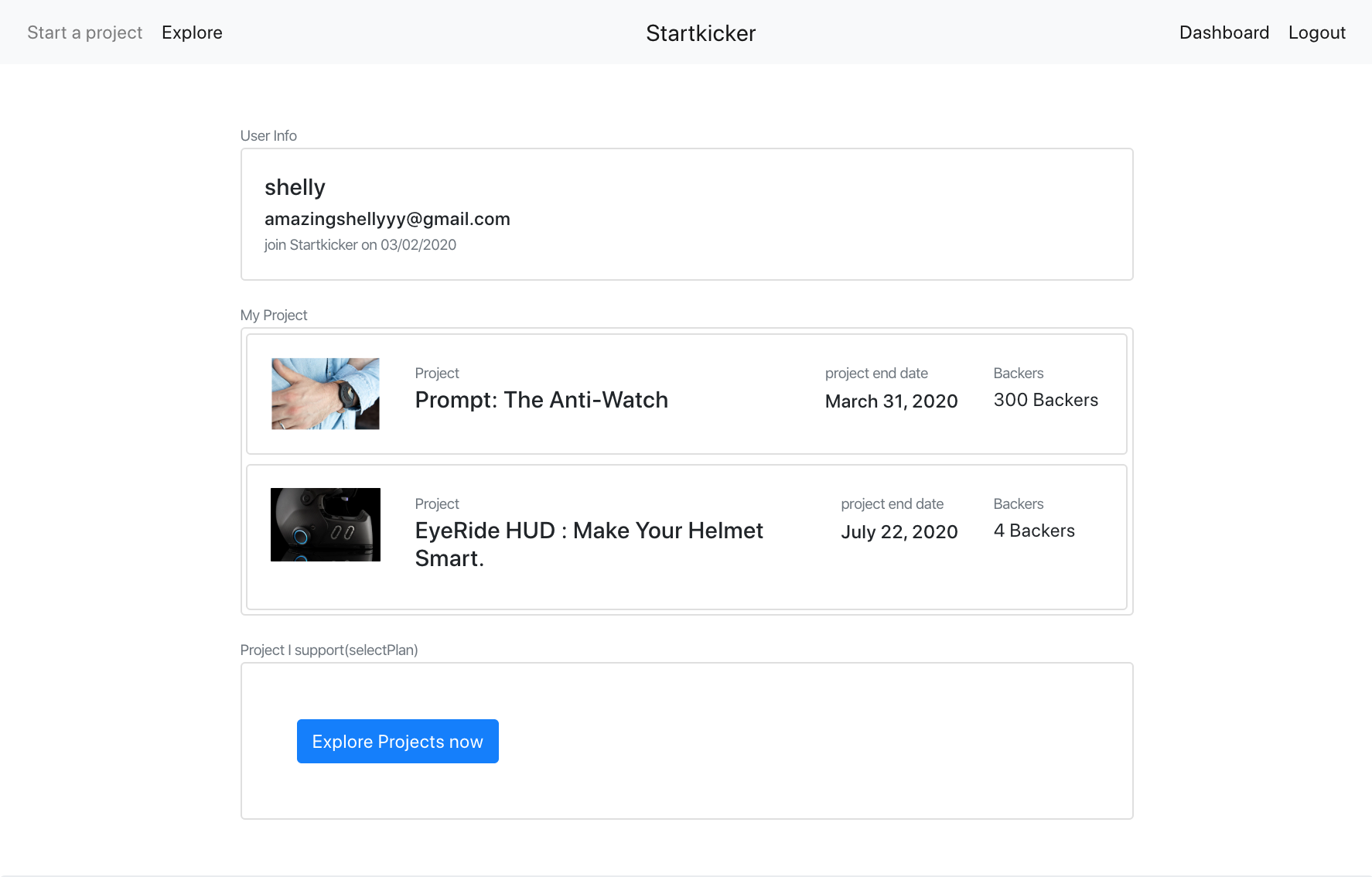Image resolution: width=1372 pixels, height=877 pixels.
Task: Open the Prompt Anti-Watch thumbnail image
Action: [x=326, y=394]
